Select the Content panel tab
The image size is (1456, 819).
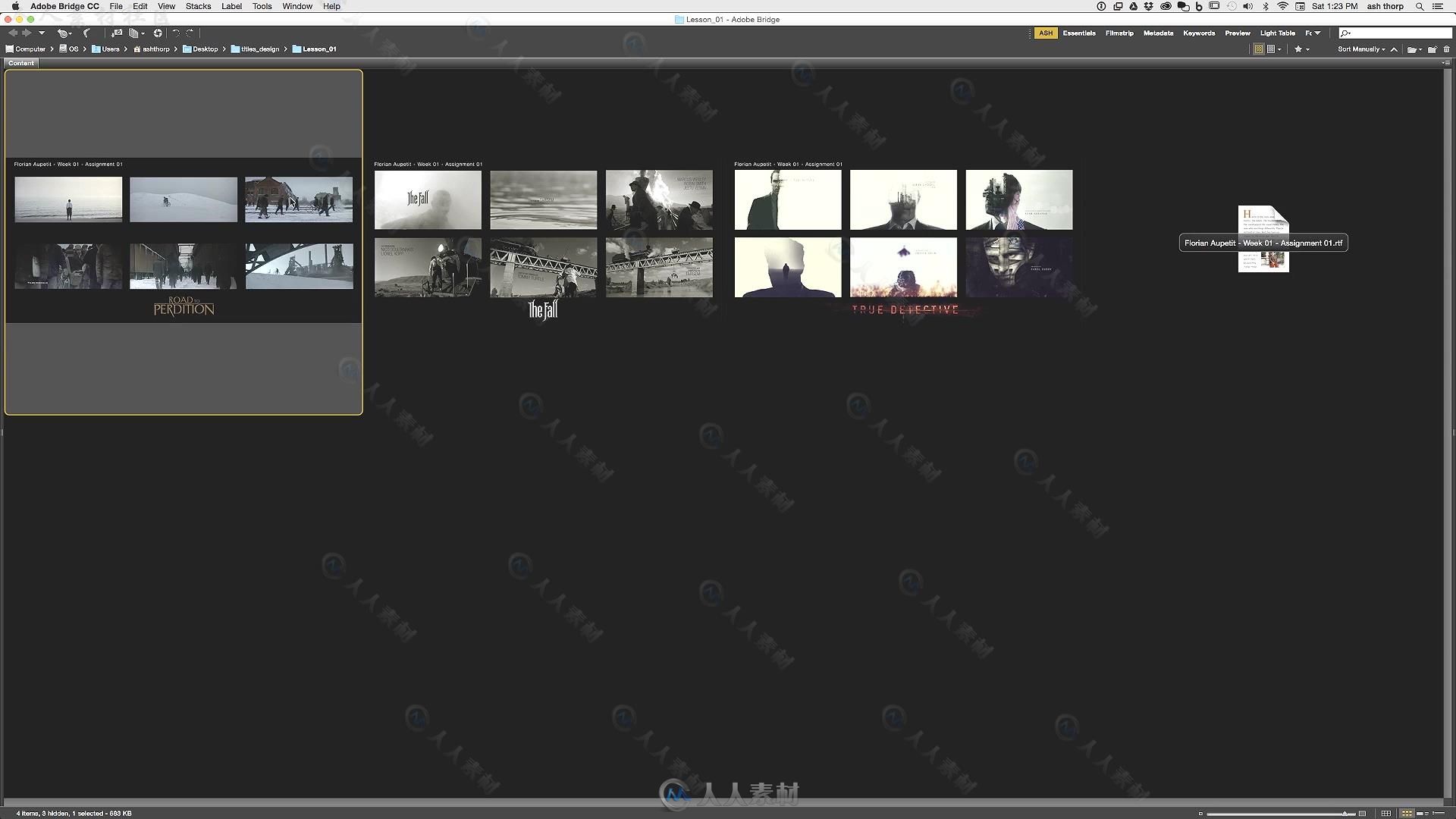click(x=21, y=63)
